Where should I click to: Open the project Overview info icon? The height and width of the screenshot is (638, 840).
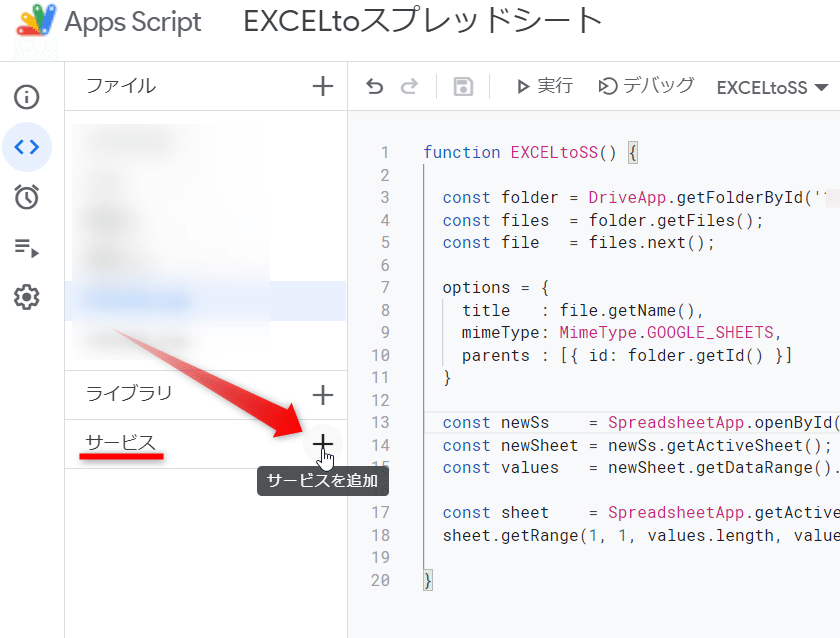[x=26, y=97]
